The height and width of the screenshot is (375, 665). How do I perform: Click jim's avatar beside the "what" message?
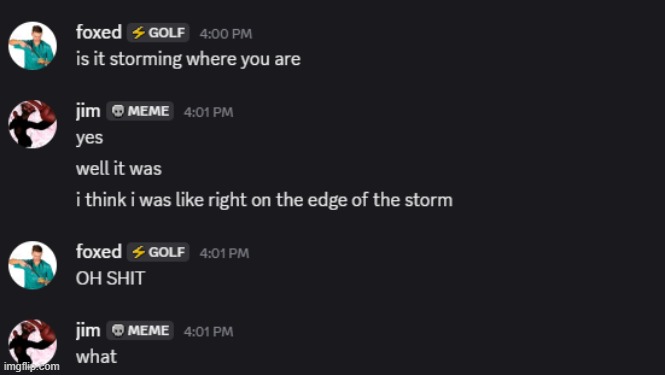pos(33,344)
